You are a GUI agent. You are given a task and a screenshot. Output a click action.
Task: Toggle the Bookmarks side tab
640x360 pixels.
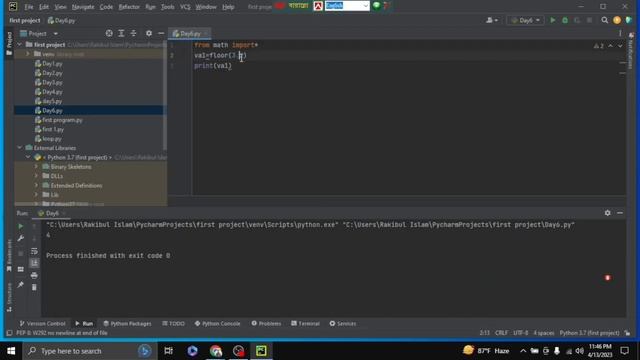pyautogui.click(x=9, y=256)
